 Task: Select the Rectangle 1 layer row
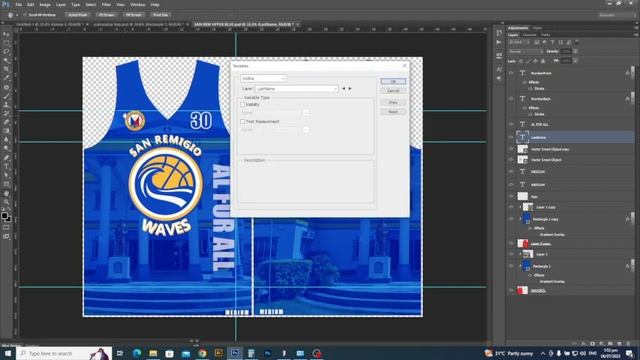click(x=570, y=266)
